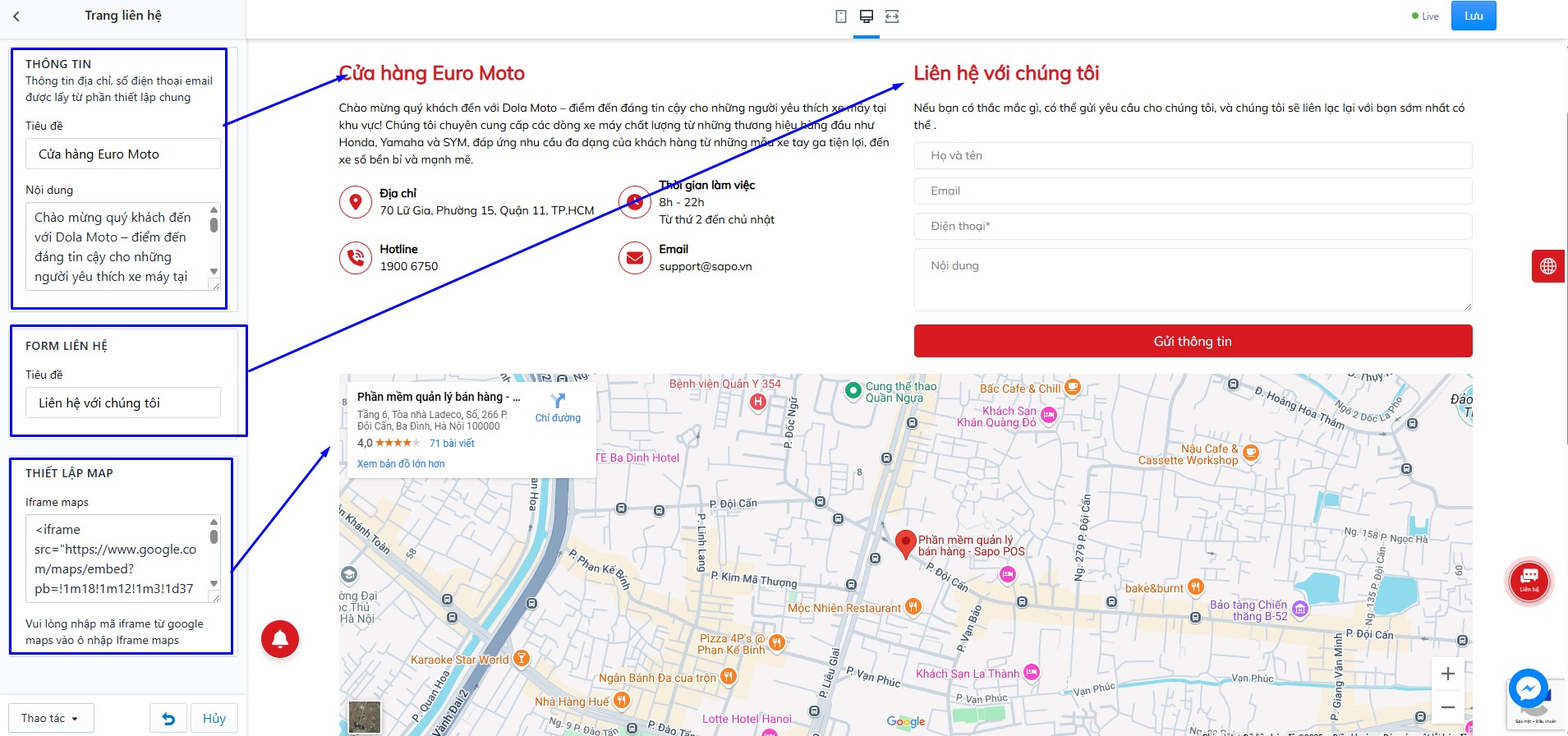Click the contact form Email field

(1193, 191)
